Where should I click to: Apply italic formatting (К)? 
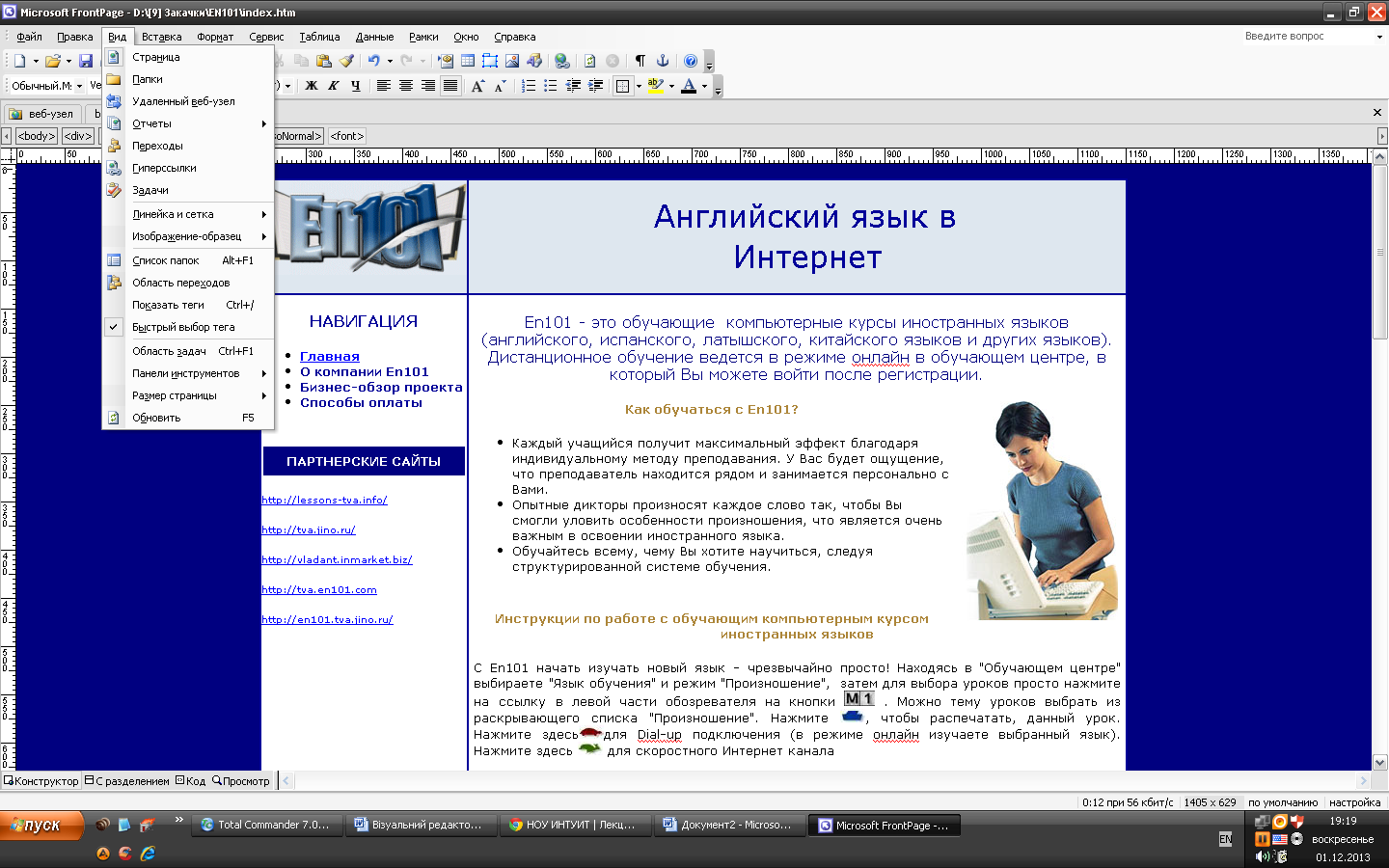(334, 86)
